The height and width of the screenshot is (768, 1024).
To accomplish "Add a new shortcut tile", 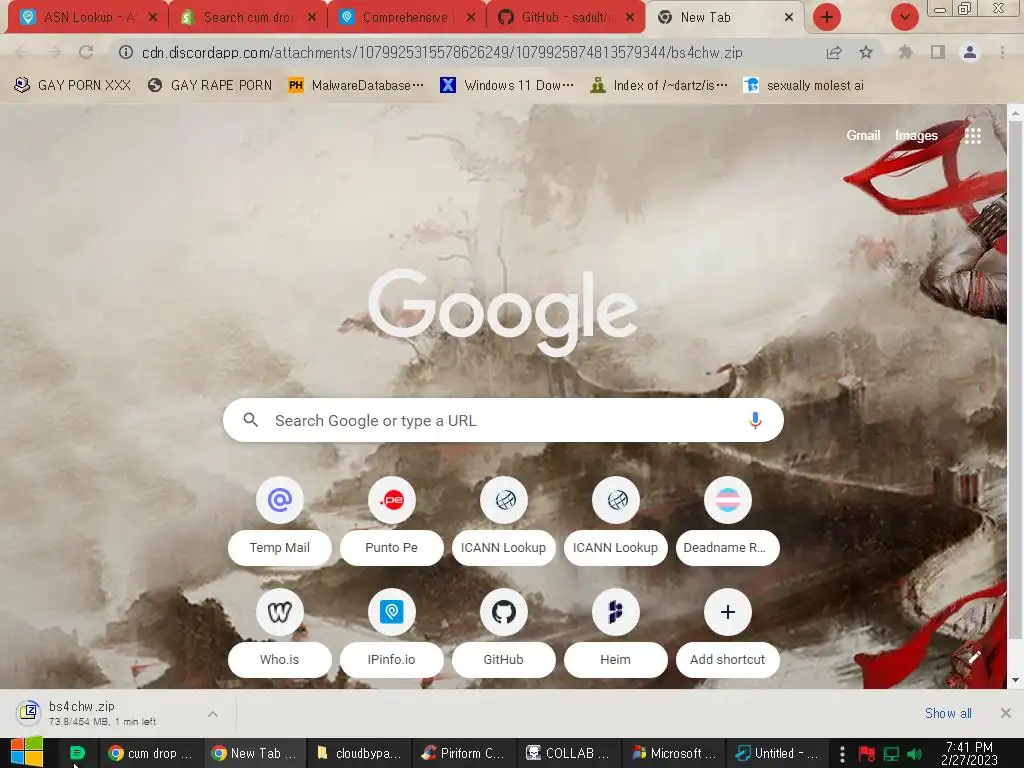I will click(x=728, y=634).
